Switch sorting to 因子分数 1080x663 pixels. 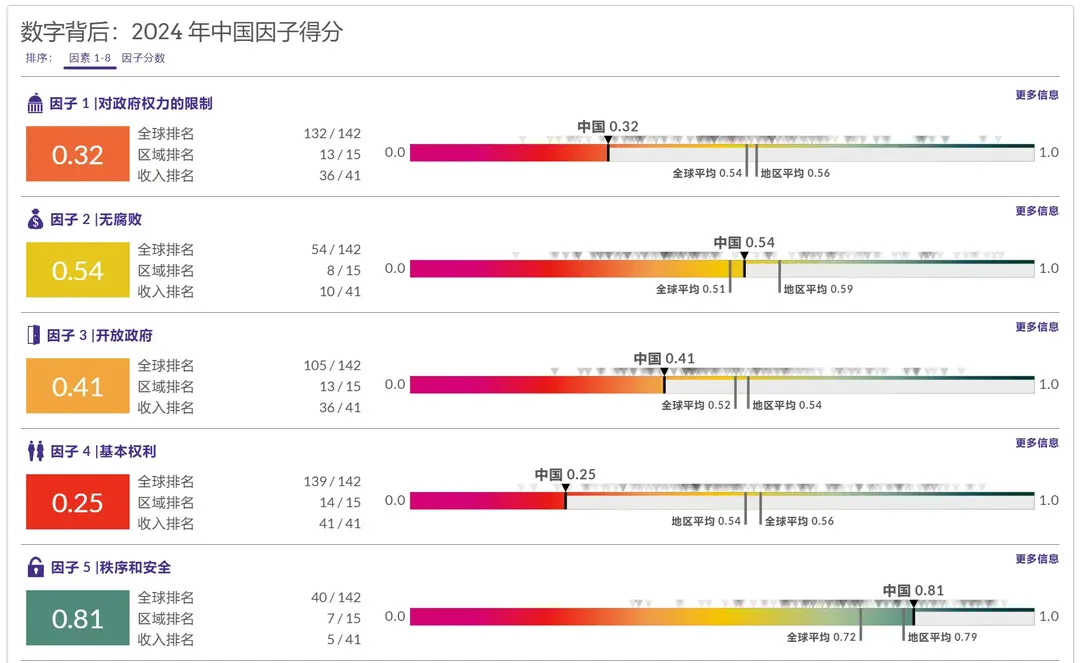pos(143,58)
